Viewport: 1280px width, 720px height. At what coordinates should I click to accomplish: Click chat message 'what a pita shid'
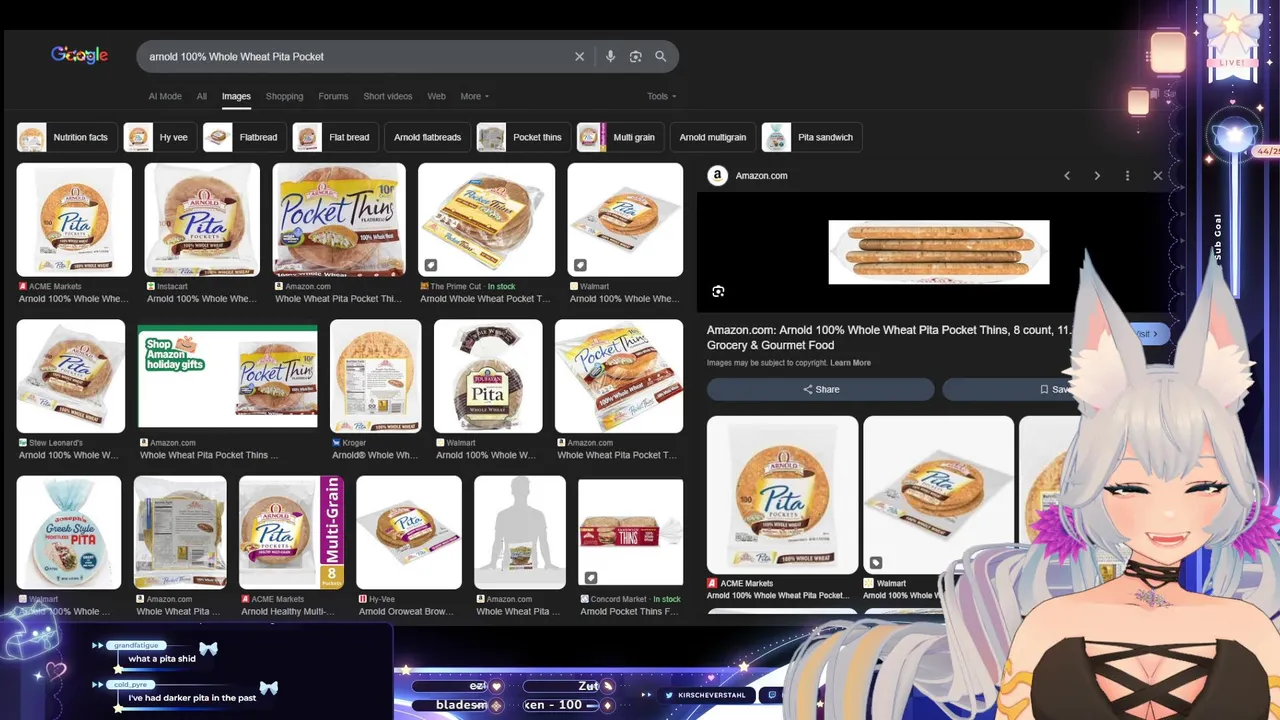pos(162,659)
